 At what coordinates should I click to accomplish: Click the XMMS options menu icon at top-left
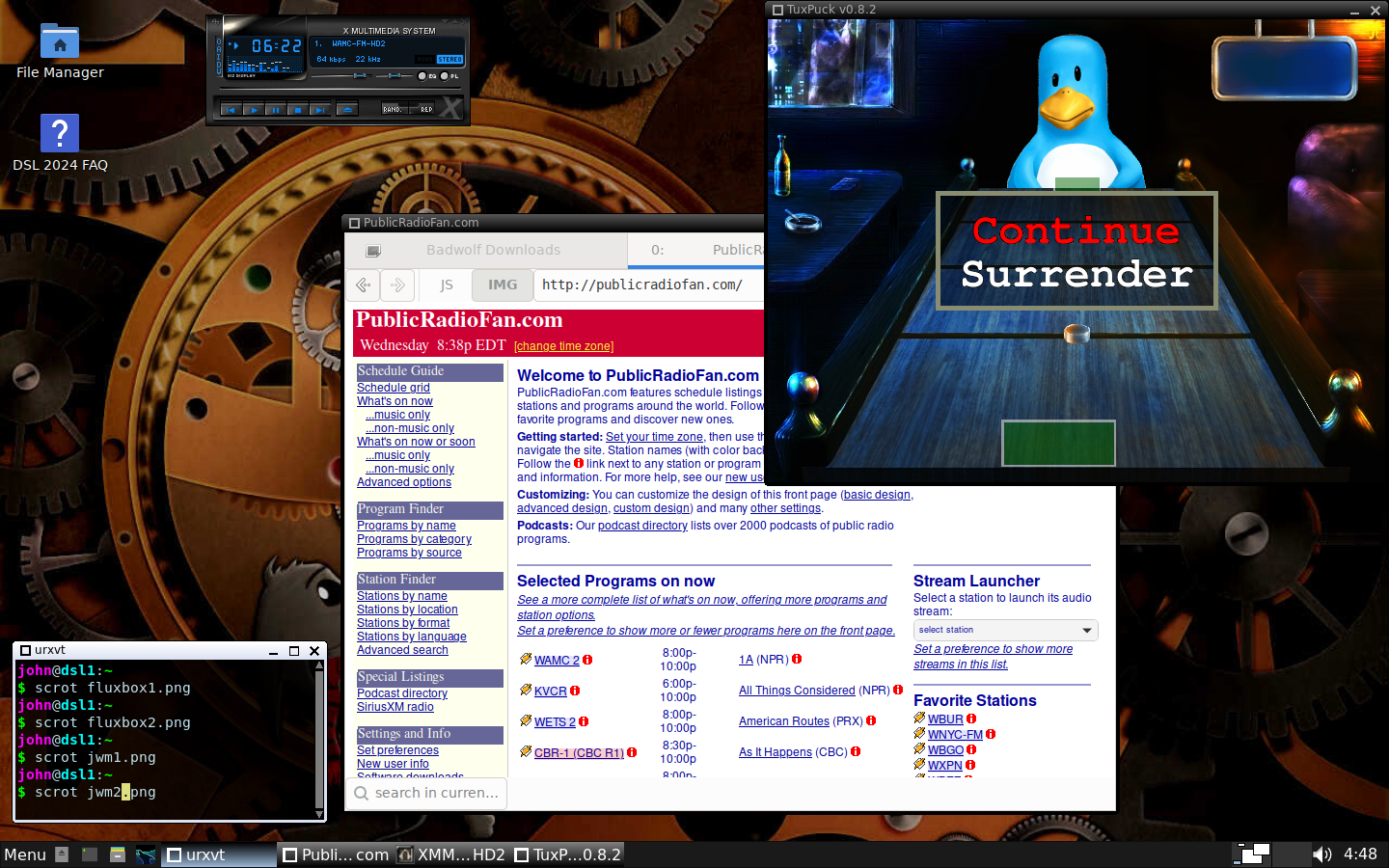(x=215, y=22)
